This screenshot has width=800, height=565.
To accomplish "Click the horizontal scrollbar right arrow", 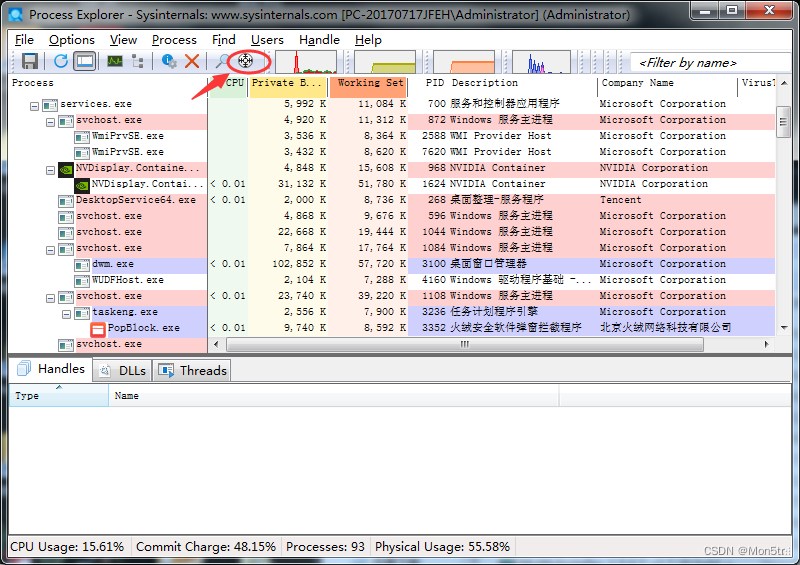I will click(x=766, y=345).
